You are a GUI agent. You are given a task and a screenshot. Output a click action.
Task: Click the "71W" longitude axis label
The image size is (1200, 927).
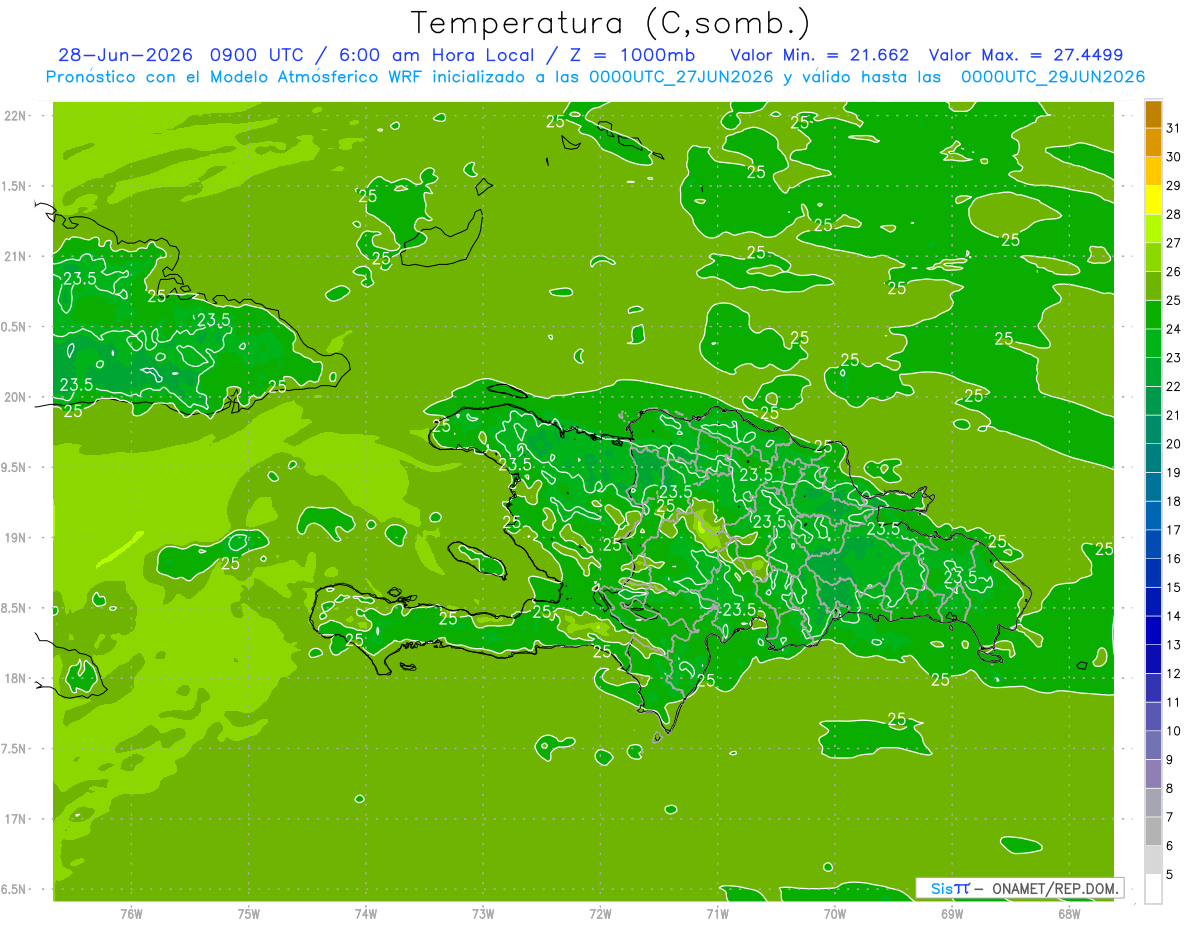pos(717,914)
